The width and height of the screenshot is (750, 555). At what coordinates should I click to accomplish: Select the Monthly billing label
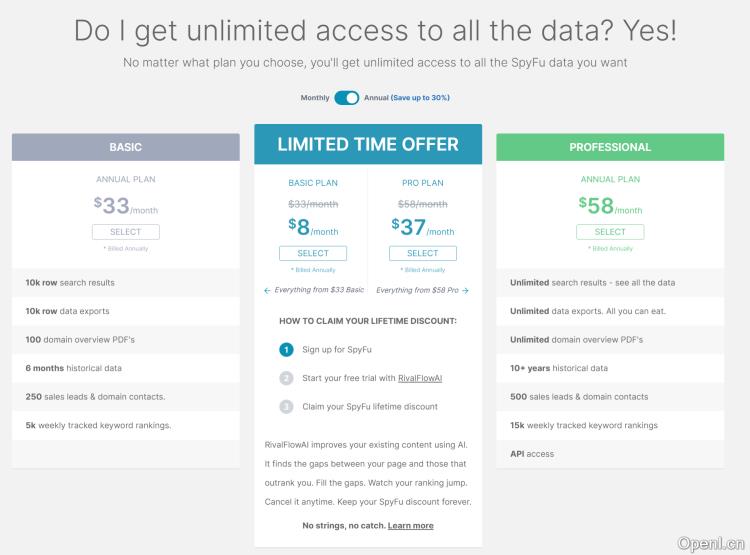[x=315, y=98]
